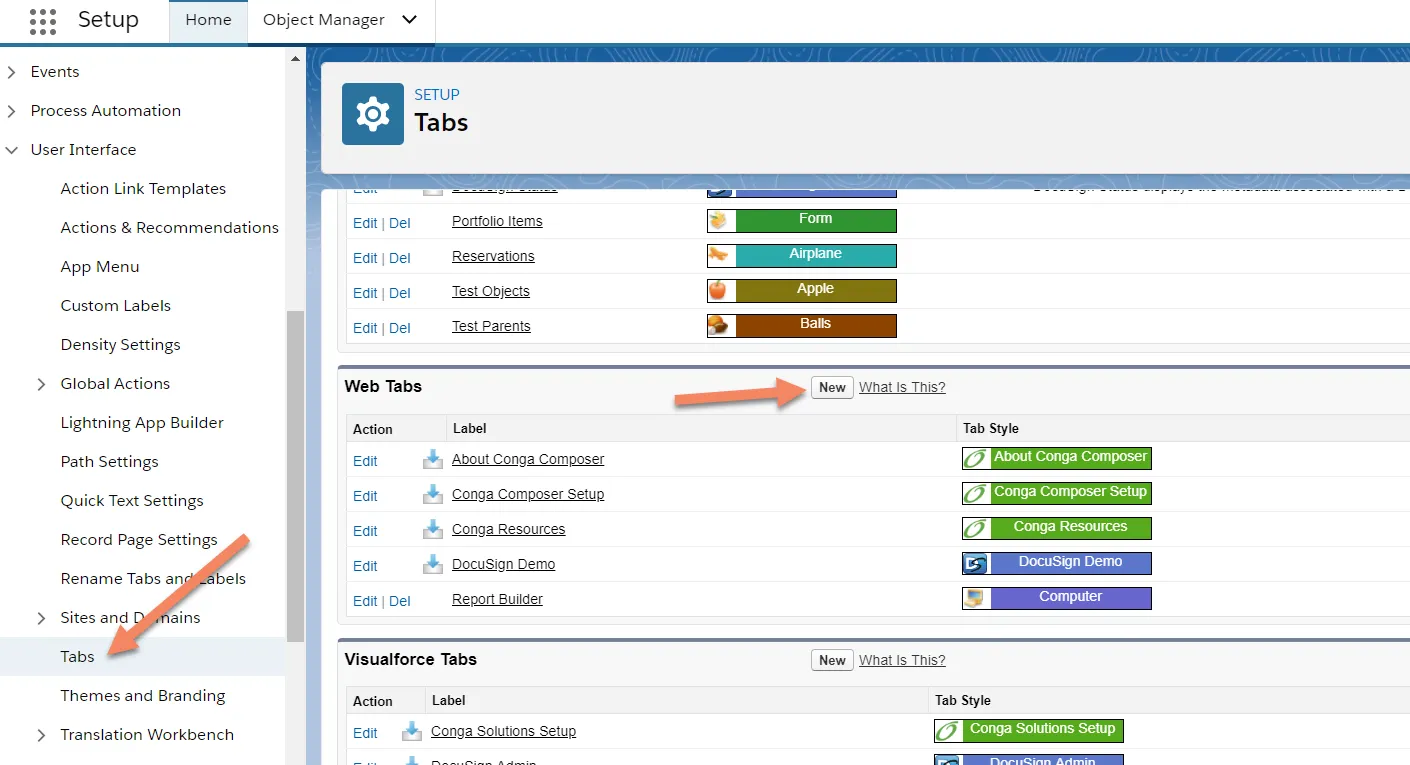This screenshot has width=1410, height=765.
Task: Click the Form tab style icon
Action: (x=721, y=220)
